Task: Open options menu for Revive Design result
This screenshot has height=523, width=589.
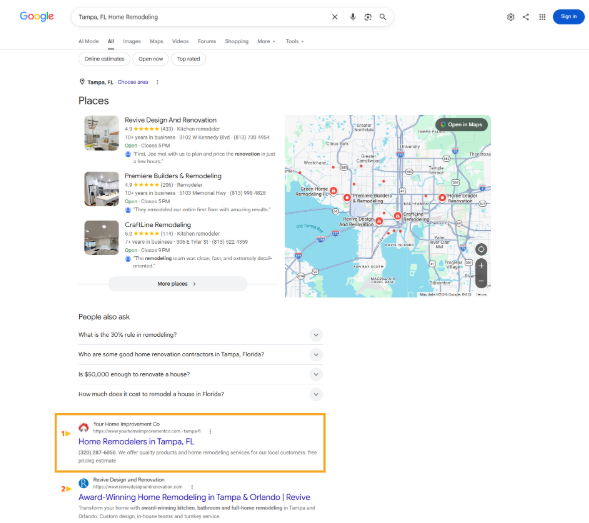Action: [192, 487]
